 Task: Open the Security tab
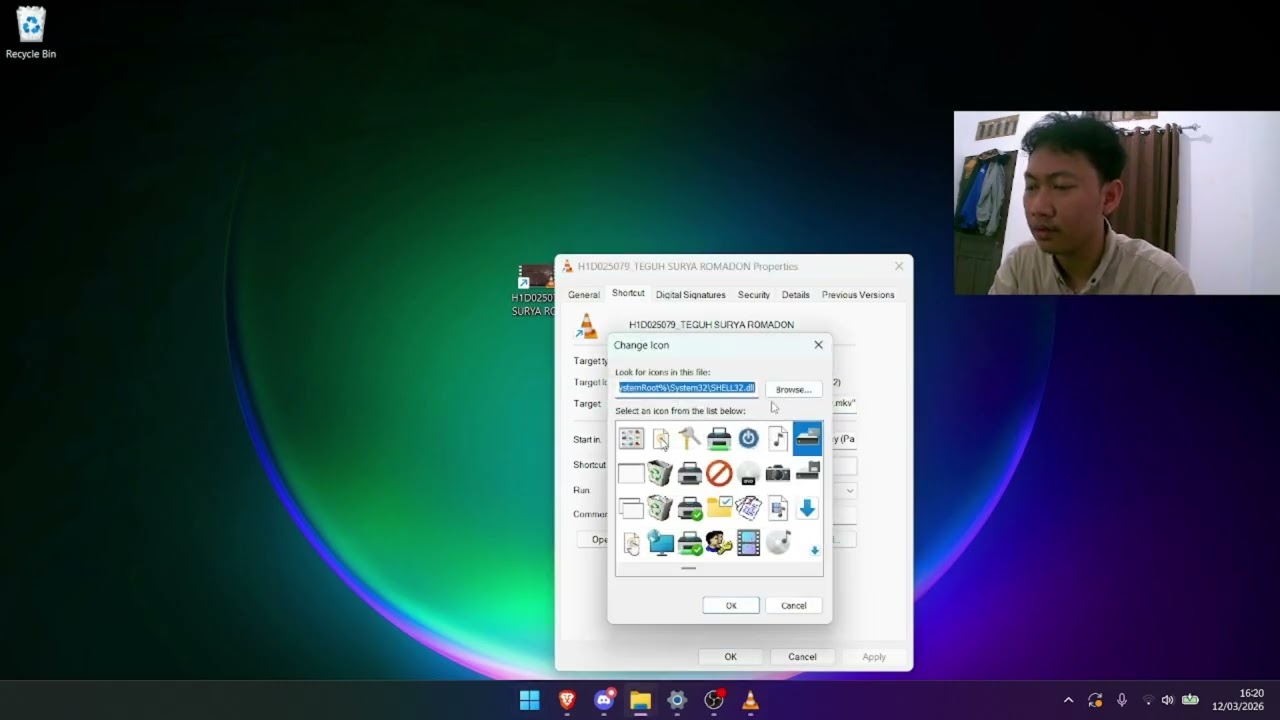754,295
